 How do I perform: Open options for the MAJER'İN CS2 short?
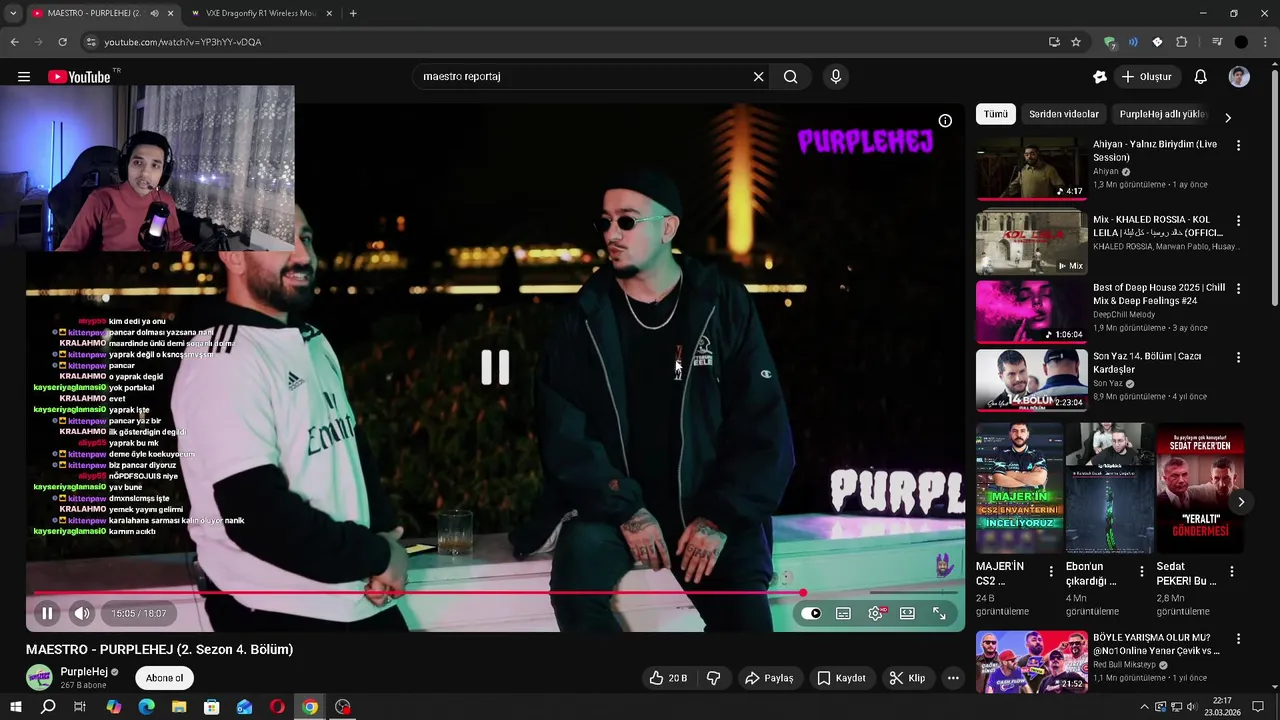click(1050, 572)
